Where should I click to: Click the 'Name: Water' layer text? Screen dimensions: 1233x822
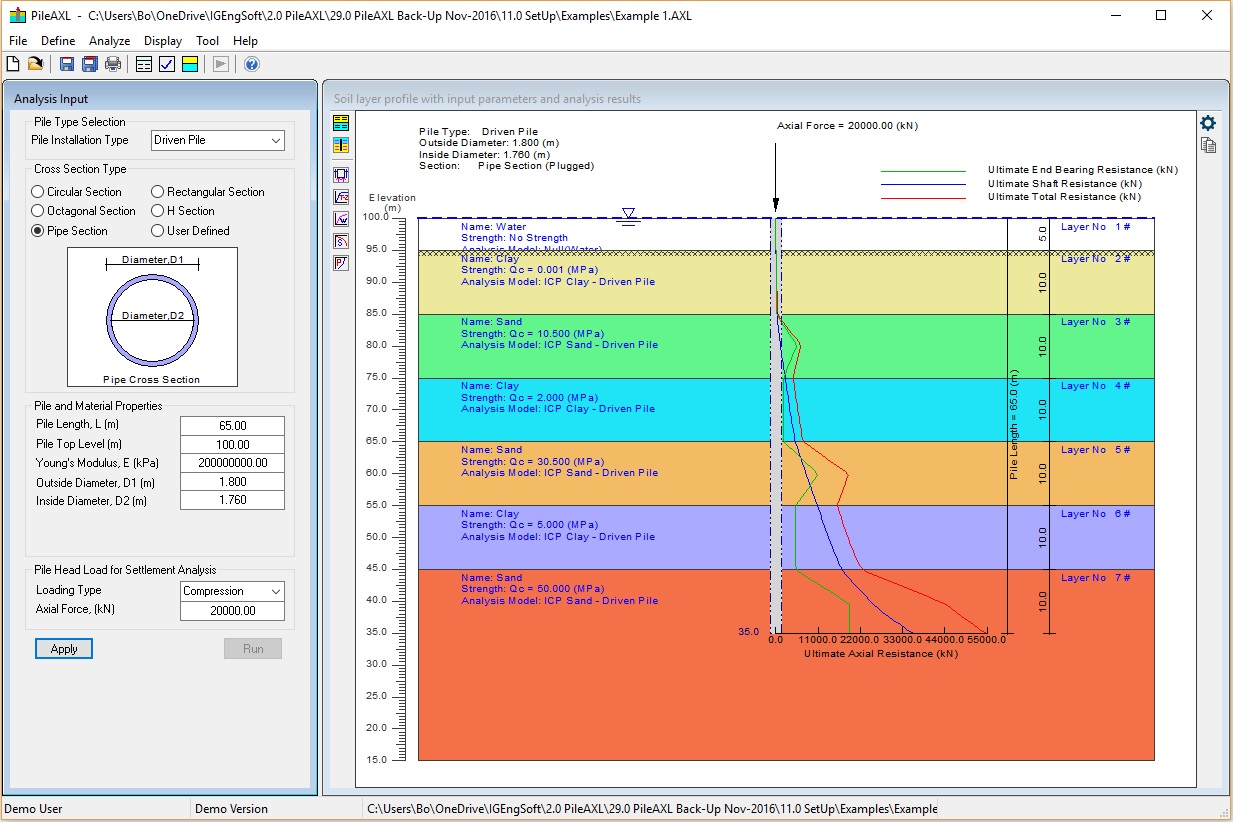493,227
